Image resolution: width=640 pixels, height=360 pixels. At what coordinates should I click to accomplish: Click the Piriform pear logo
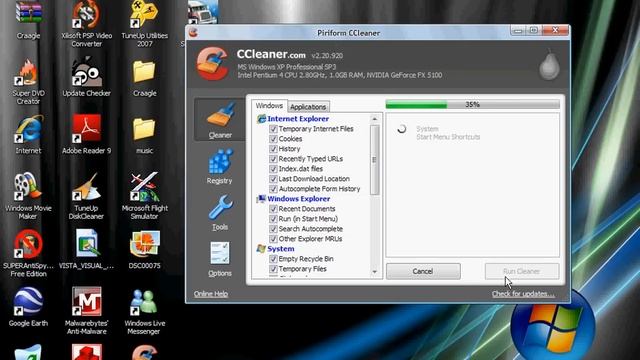pos(549,66)
